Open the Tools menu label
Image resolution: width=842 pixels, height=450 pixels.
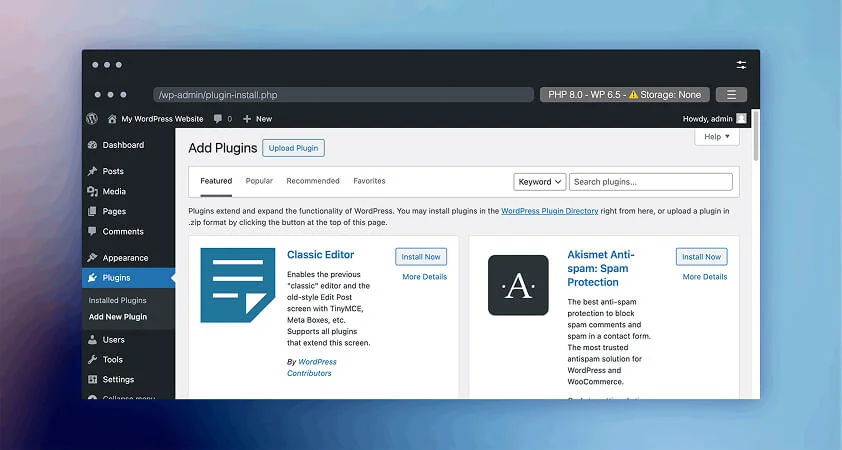click(x=113, y=360)
